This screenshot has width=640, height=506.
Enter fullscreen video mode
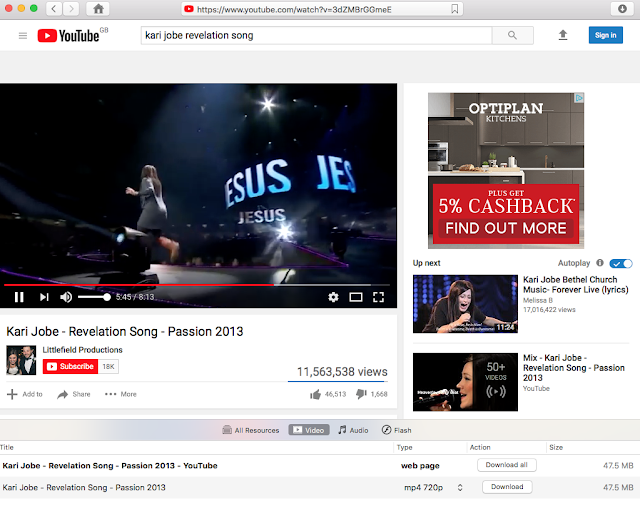378,297
